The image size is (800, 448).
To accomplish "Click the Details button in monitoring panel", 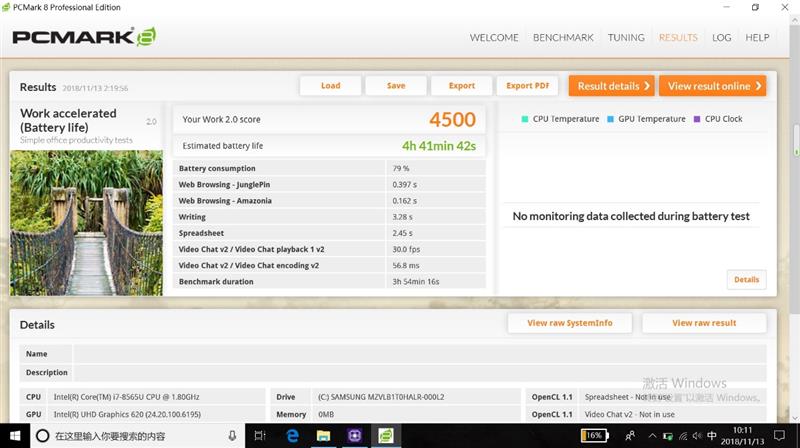I will tap(746, 280).
